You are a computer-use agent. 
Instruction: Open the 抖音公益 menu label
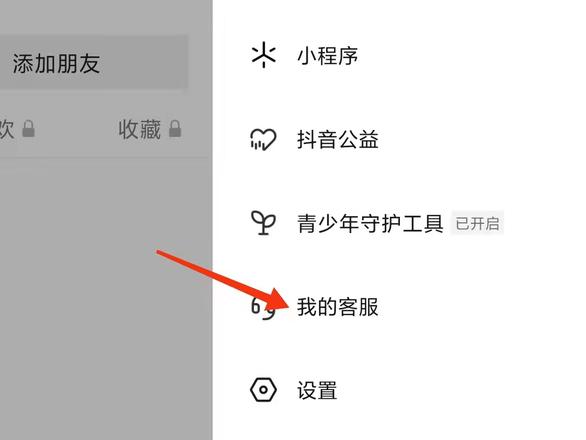[337, 140]
